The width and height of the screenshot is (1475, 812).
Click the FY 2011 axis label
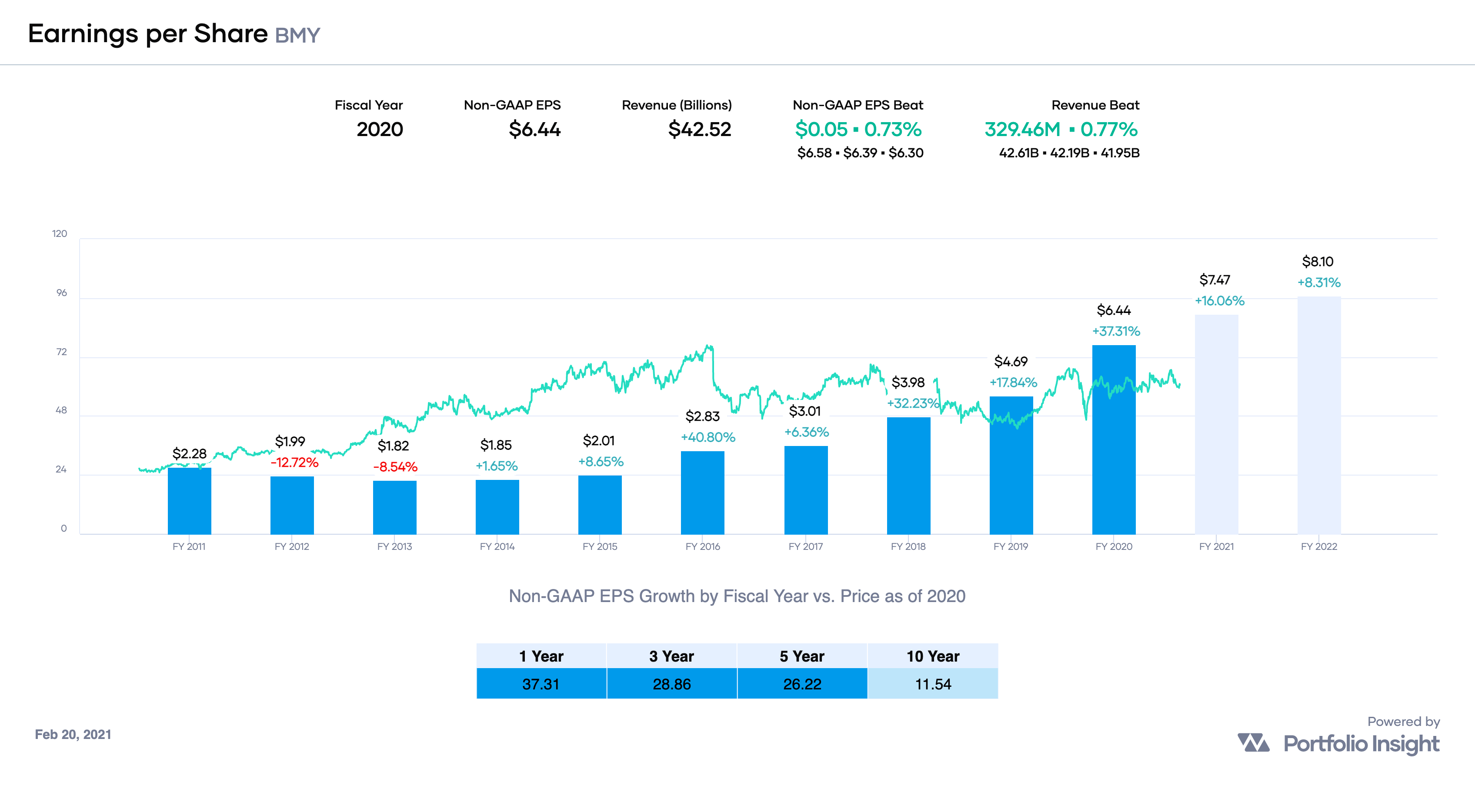[x=189, y=546]
